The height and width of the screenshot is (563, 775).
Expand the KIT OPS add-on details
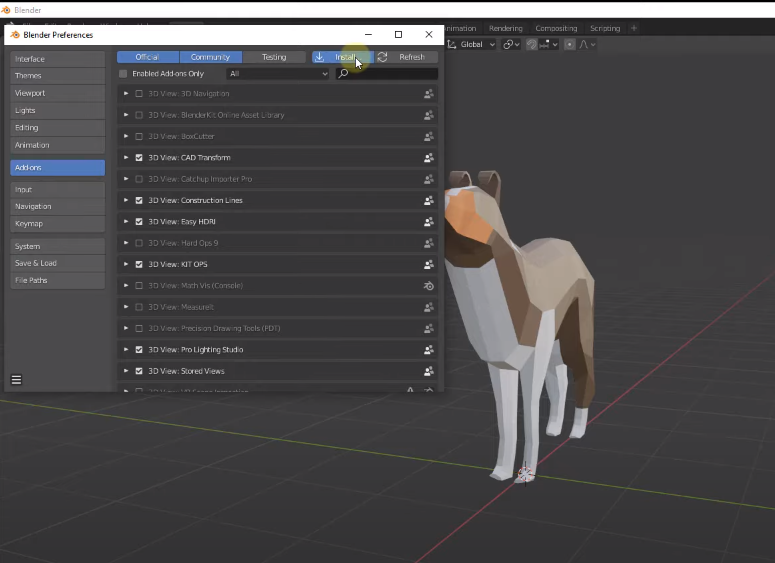tap(126, 264)
